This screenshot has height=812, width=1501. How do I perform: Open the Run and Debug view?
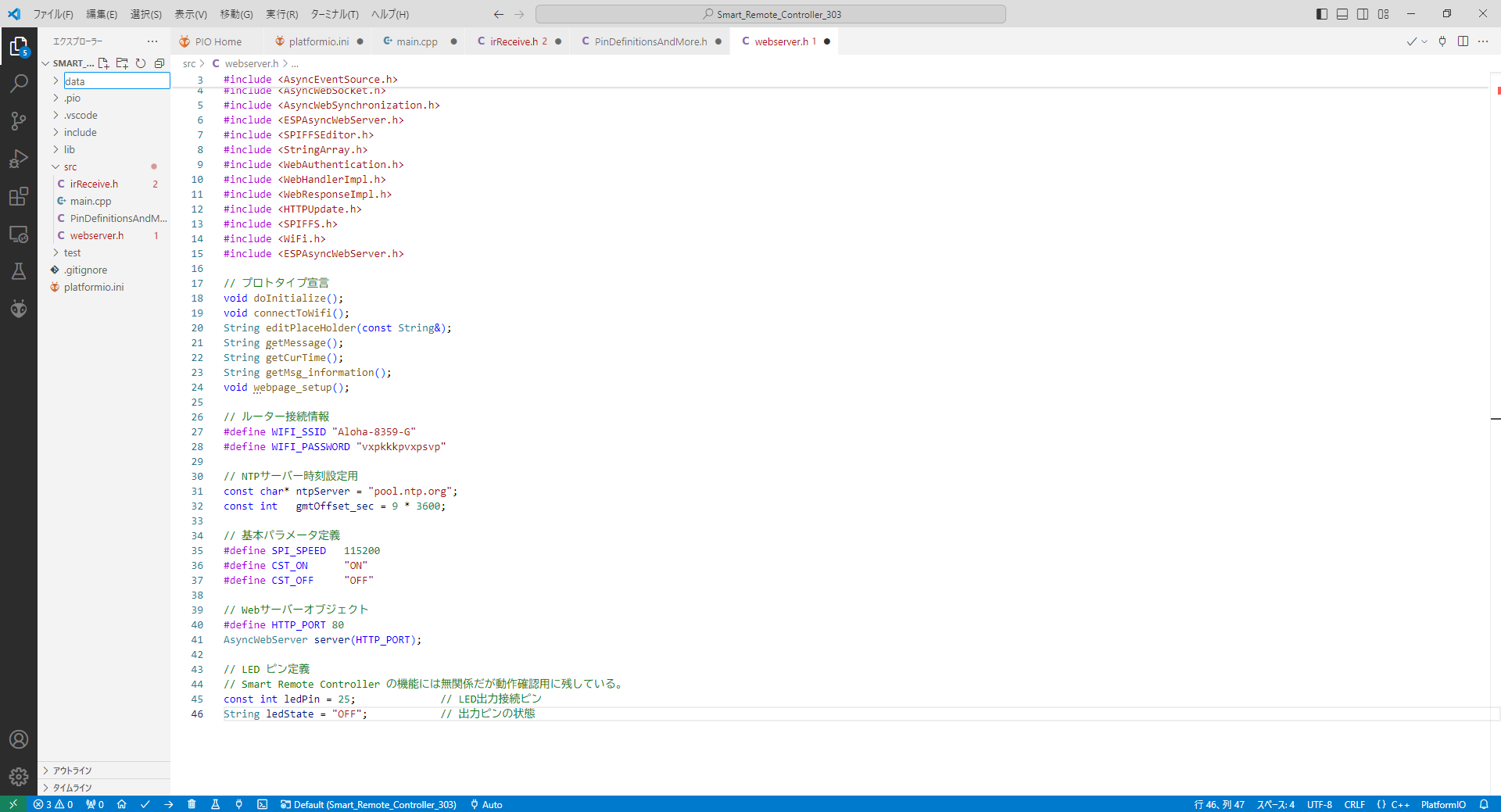[19, 159]
